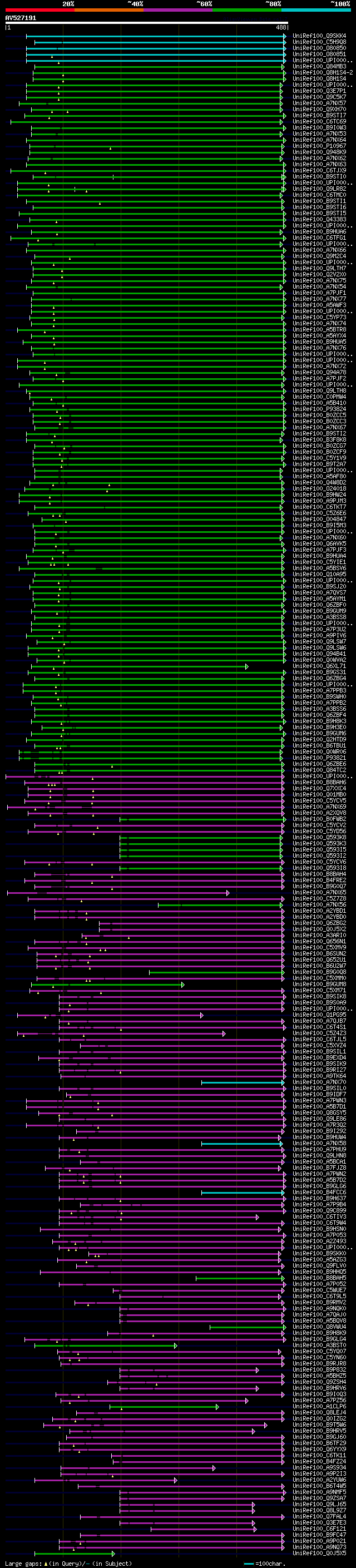Select the UniRef100_Q9LR82 label
Viewport: 356px width, 1568px height.
(319, 189)
